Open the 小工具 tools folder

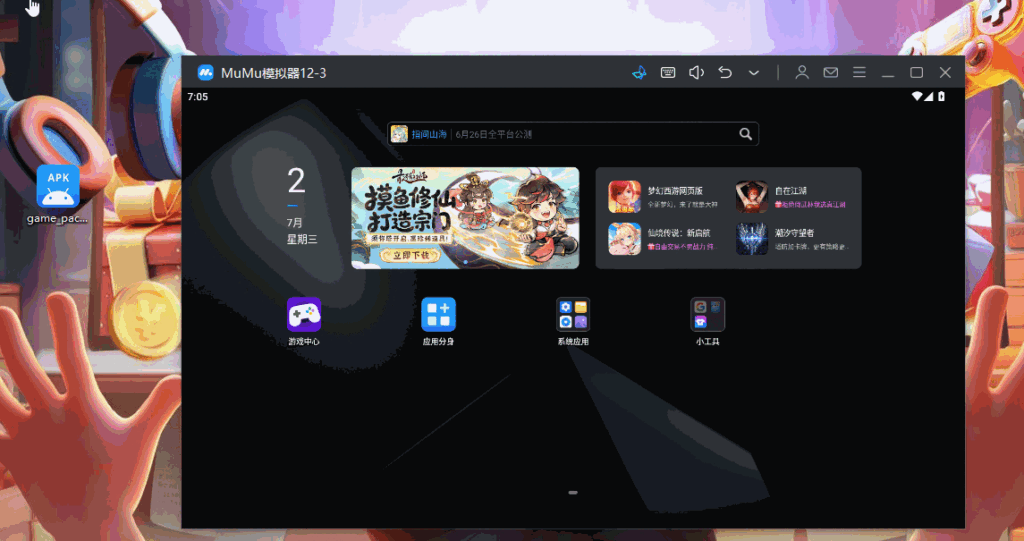(707, 314)
